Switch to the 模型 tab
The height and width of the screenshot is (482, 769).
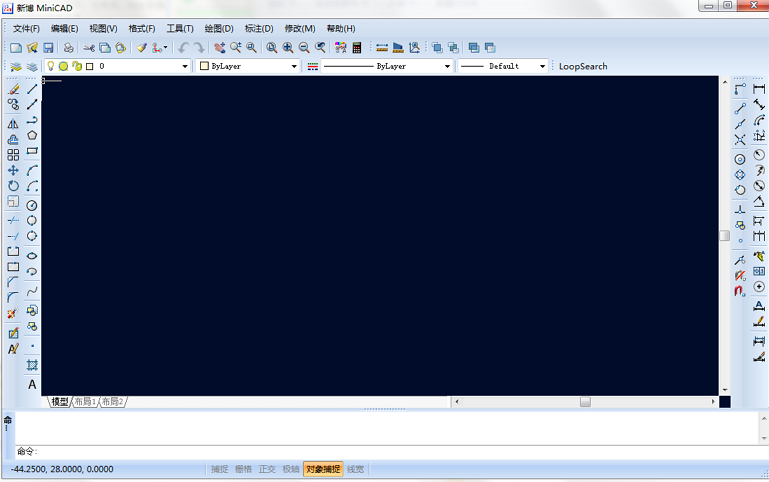(x=60, y=402)
